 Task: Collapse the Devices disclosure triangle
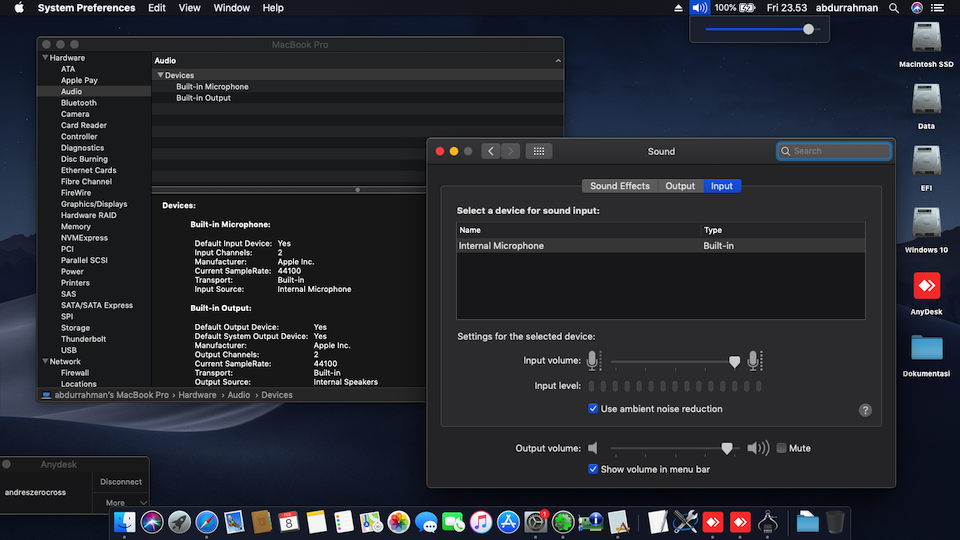click(x=160, y=76)
